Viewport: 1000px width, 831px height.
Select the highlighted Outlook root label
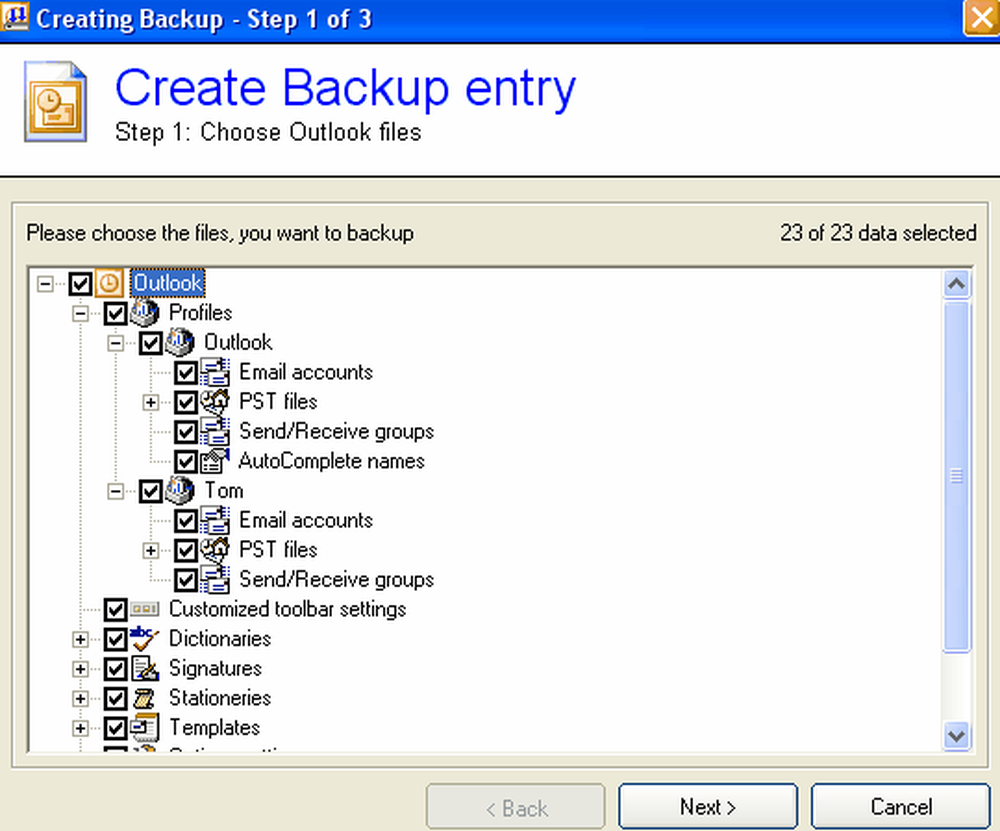pos(168,283)
